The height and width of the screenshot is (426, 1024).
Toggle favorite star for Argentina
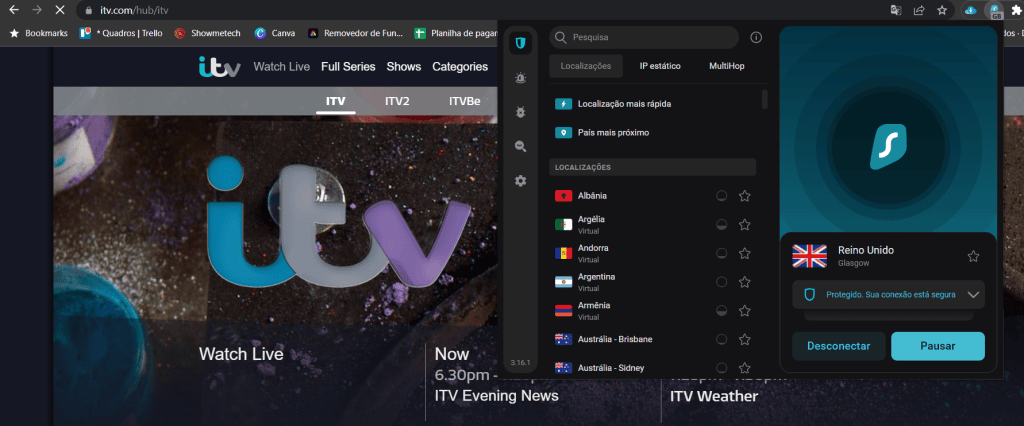click(x=744, y=282)
